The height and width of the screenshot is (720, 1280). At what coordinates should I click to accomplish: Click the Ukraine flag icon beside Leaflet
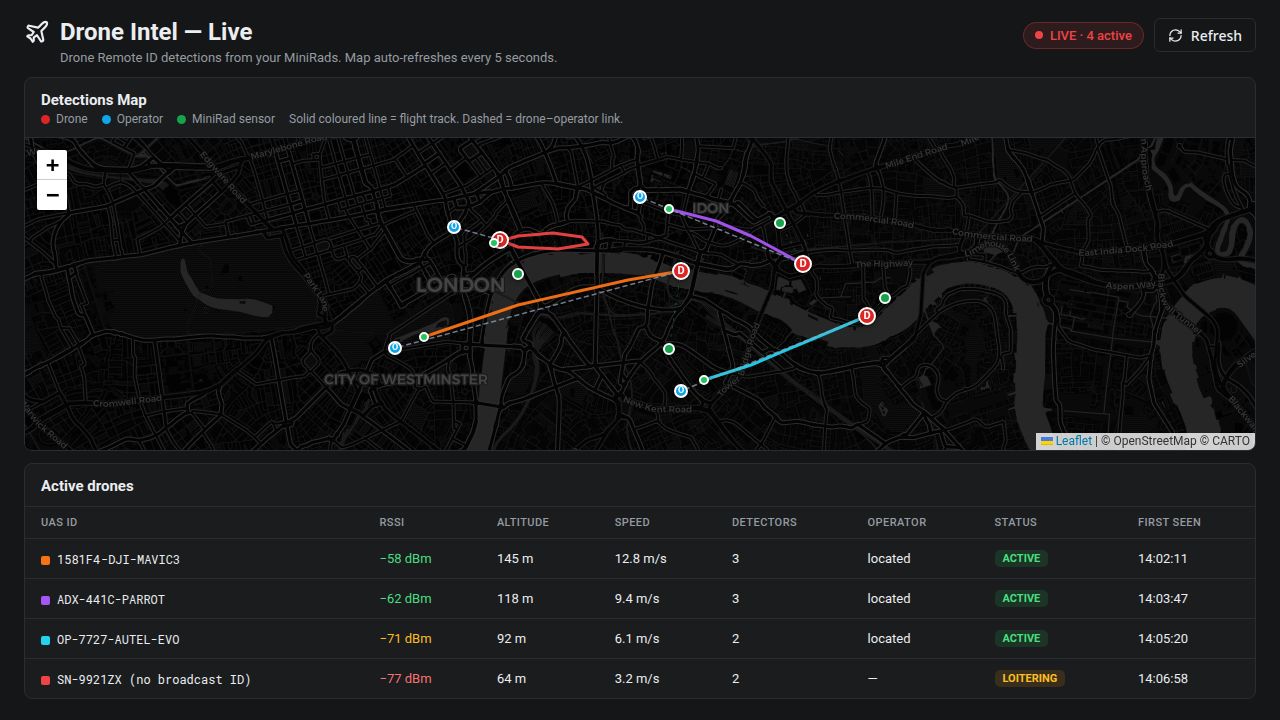pyautogui.click(x=1047, y=441)
